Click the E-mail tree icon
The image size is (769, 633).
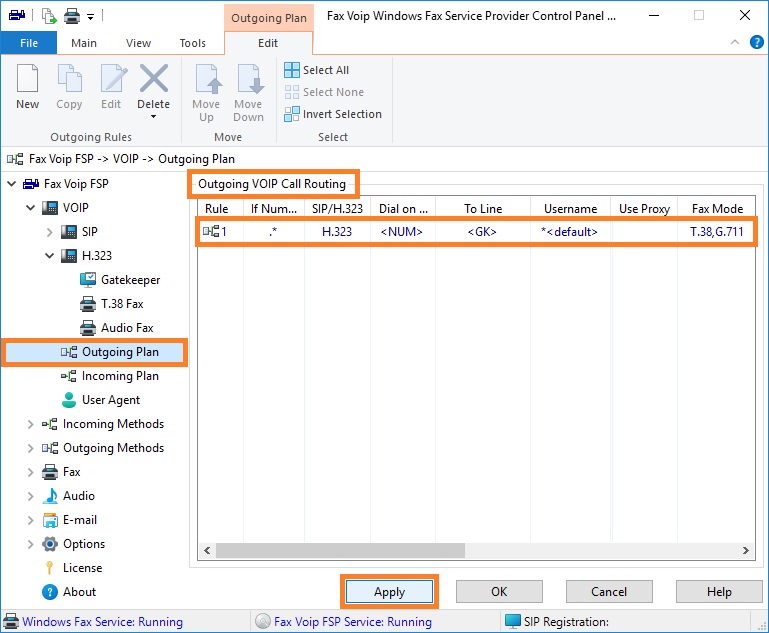pos(50,520)
